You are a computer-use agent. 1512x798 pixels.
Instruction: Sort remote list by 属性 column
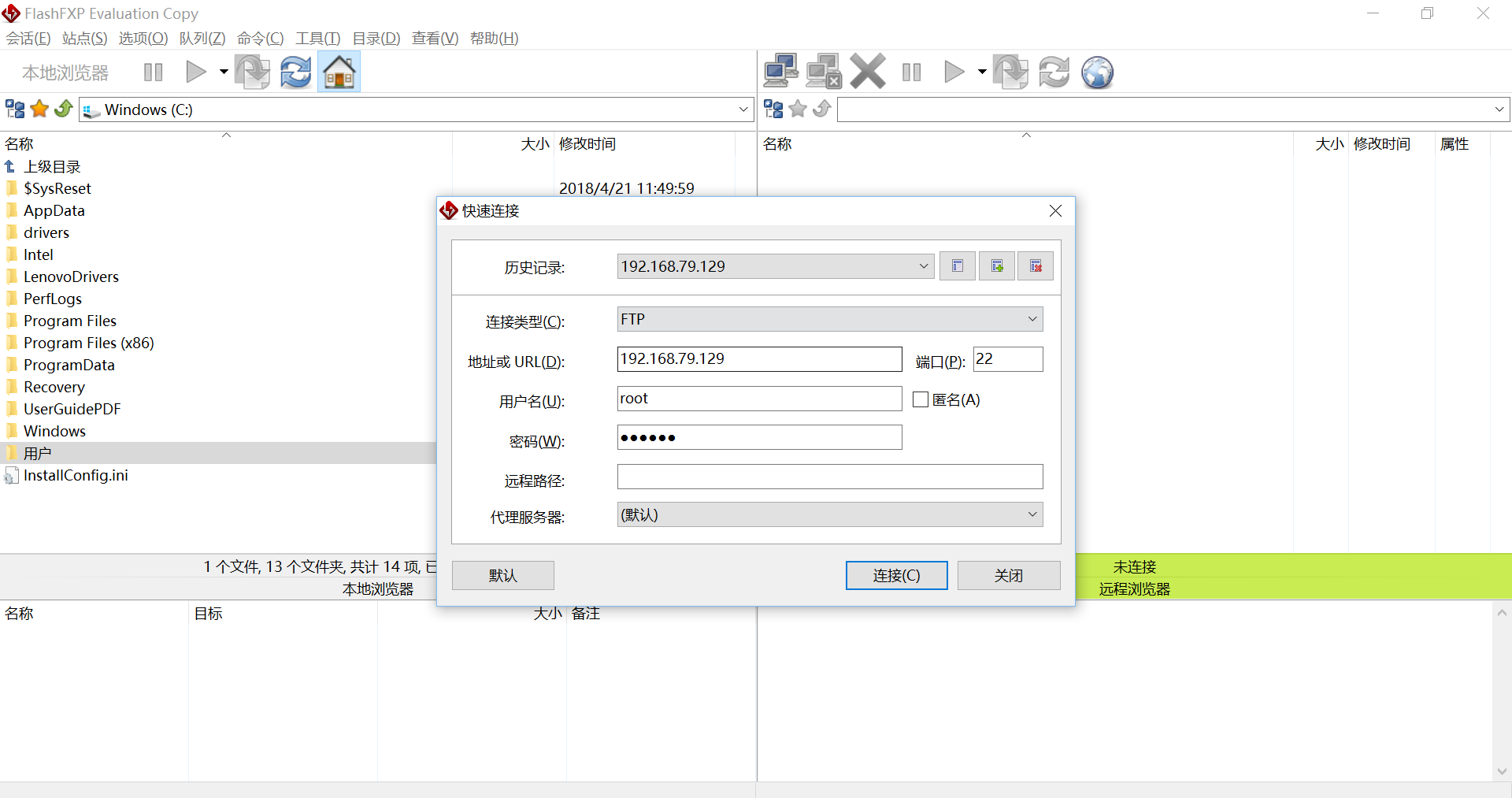(1455, 143)
